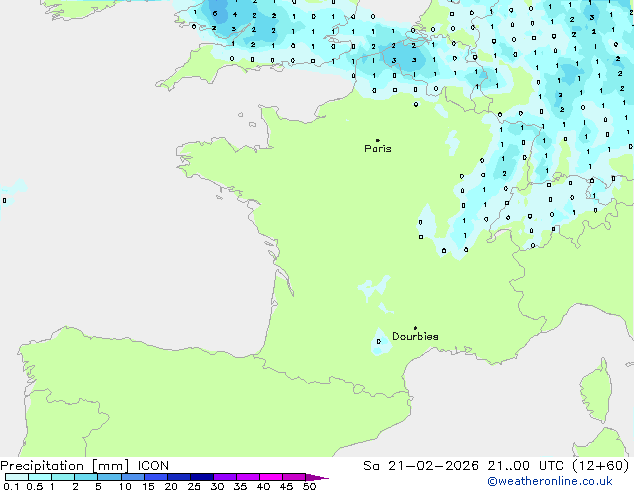Screen dimensions: 634x490
Task: Select the 25–30 mm legend color swatch
Action: coord(202,477)
